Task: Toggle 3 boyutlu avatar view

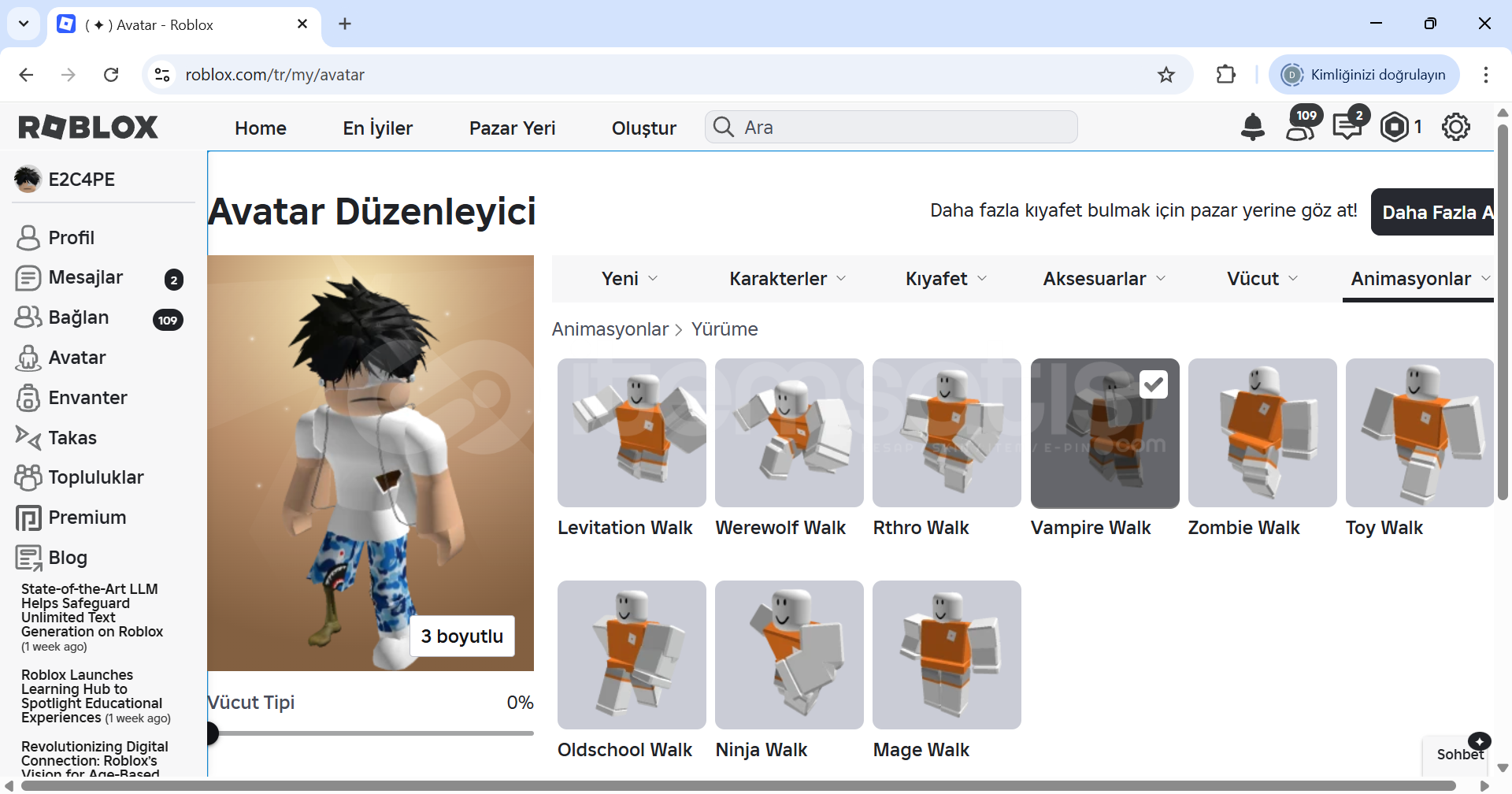Action: pos(462,636)
